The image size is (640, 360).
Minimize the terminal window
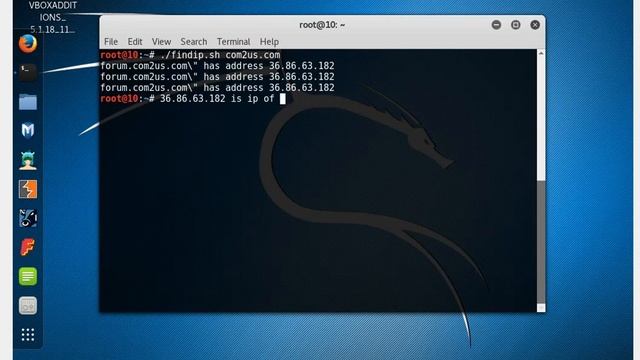click(x=496, y=25)
